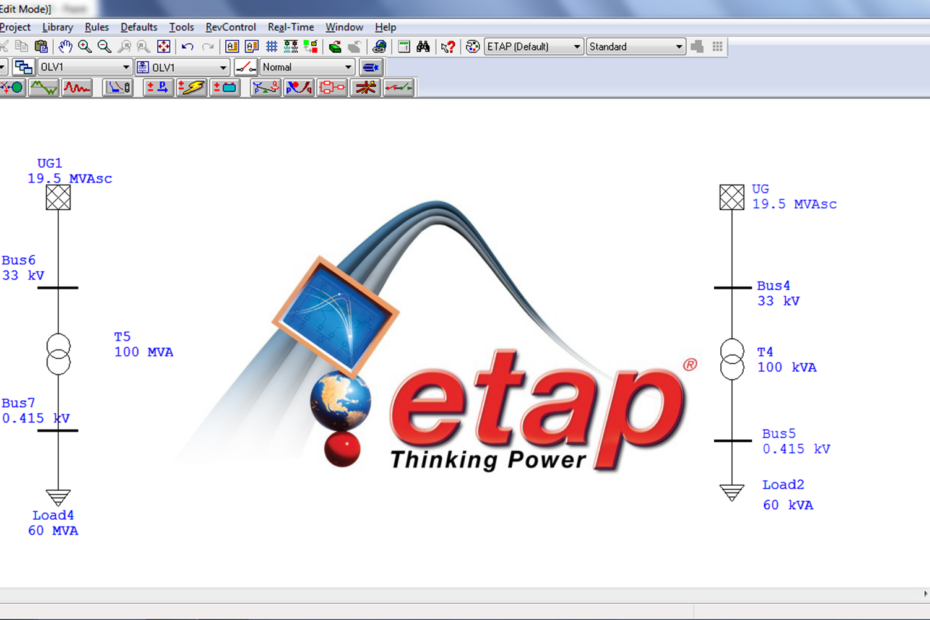Click the dotted grid icon beside Standard dropdown
Viewport: 930px width, 620px height.
(717, 46)
